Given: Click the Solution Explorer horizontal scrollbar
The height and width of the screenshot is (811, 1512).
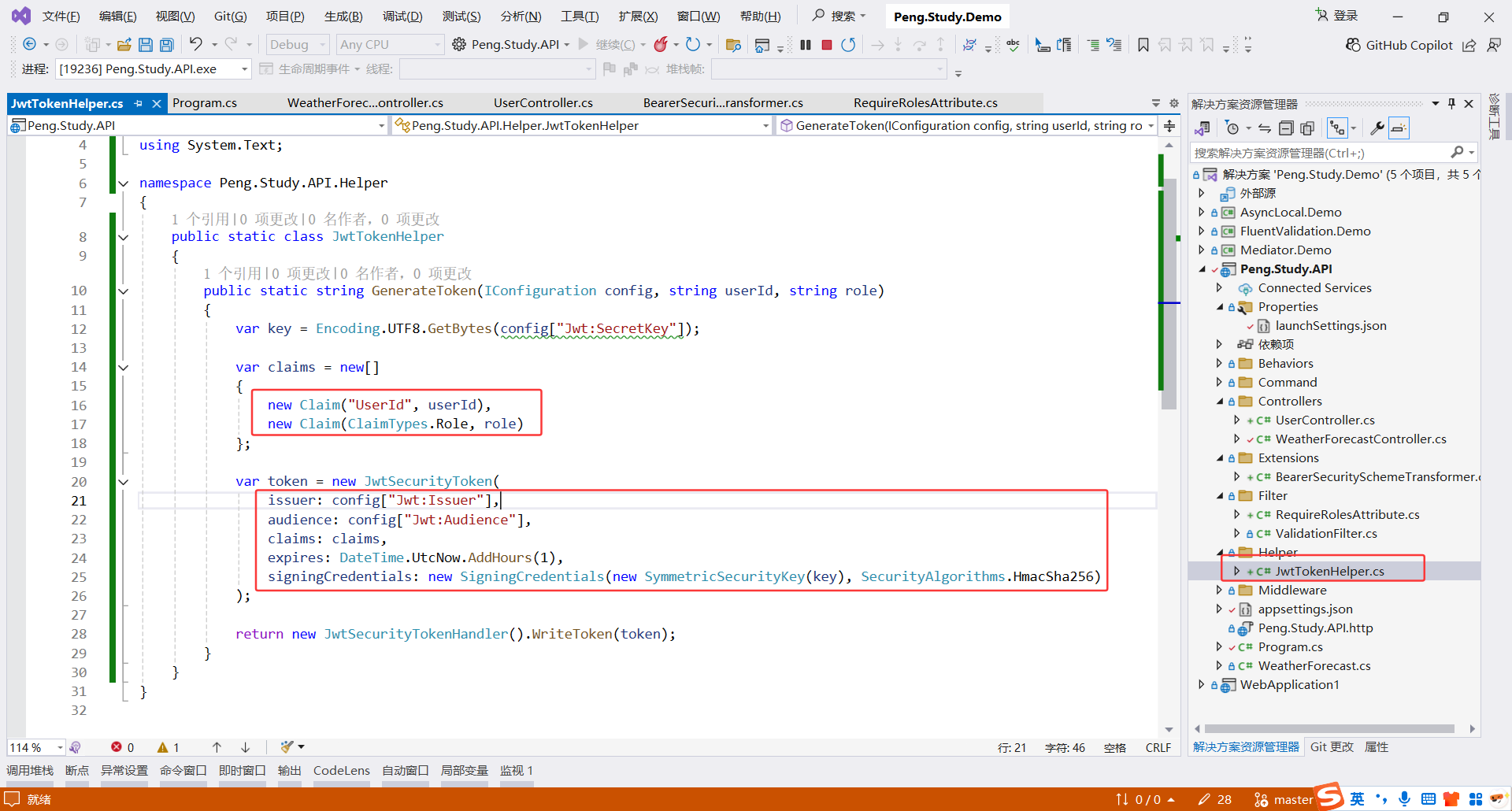Looking at the screenshot, I should click(x=1329, y=729).
